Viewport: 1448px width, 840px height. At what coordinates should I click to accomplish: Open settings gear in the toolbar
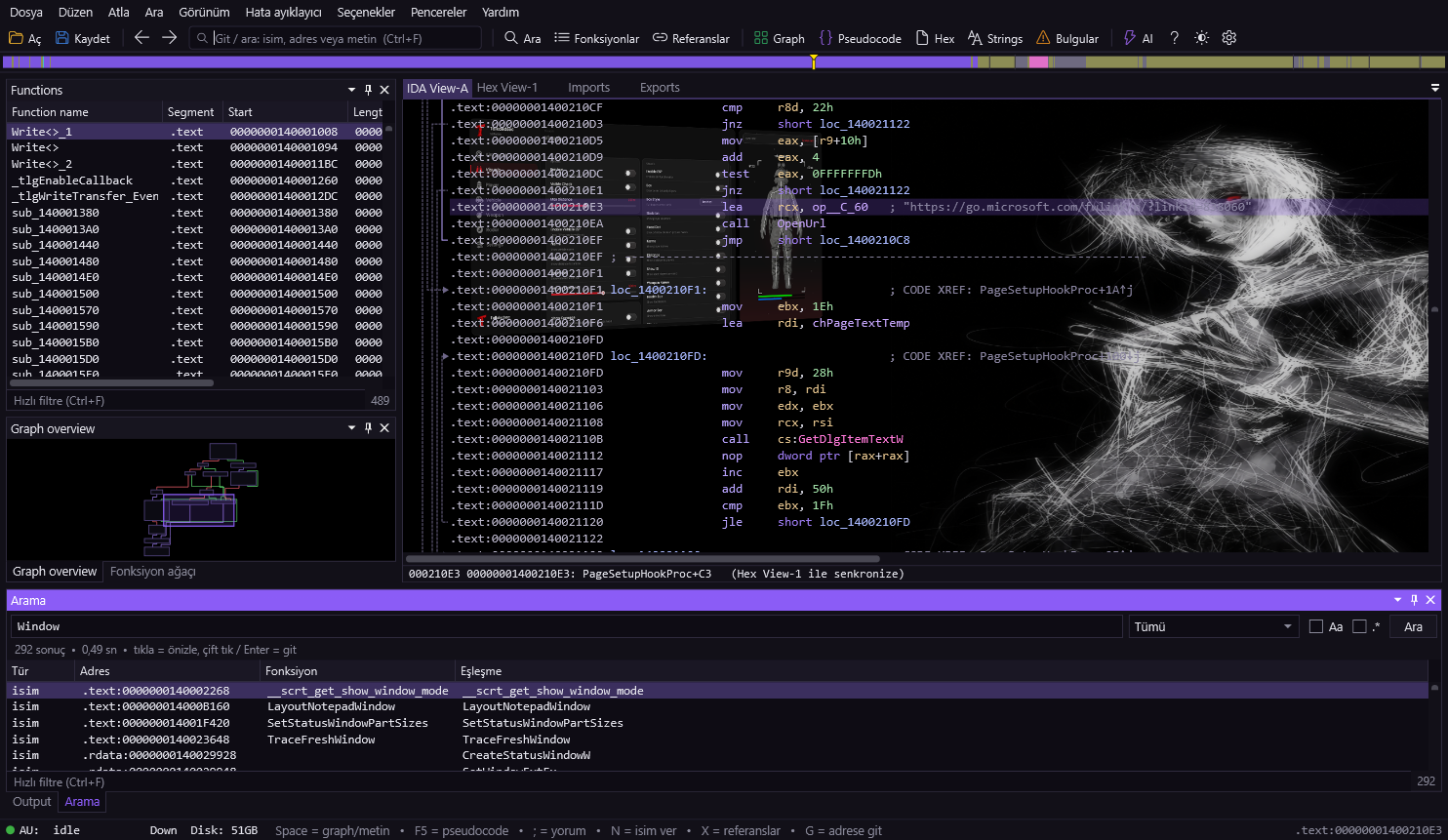pyautogui.click(x=1229, y=38)
